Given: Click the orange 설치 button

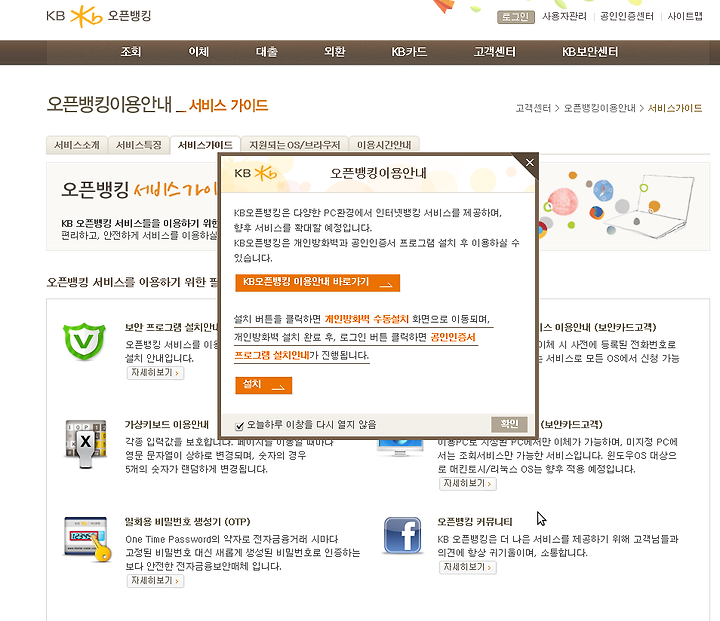Looking at the screenshot, I should click(x=264, y=385).
